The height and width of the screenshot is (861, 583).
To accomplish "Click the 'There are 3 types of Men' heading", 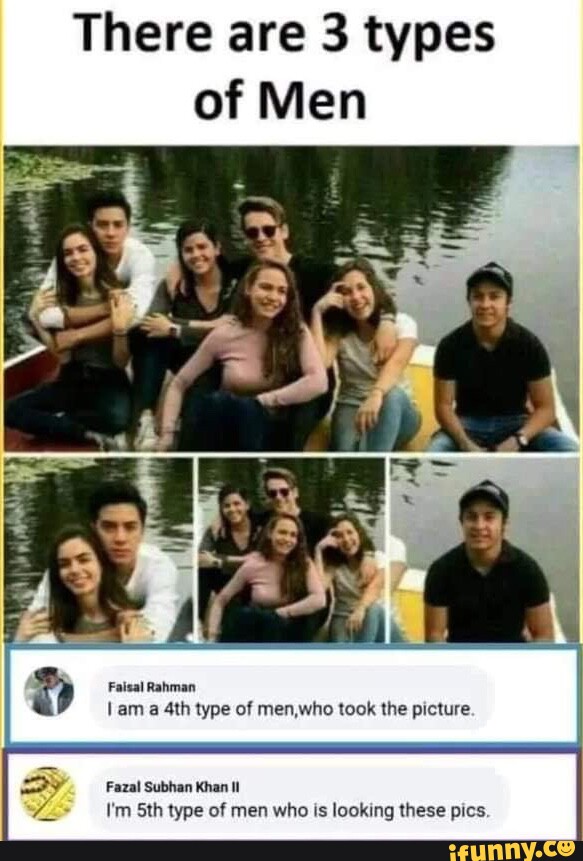I will (x=288, y=67).
